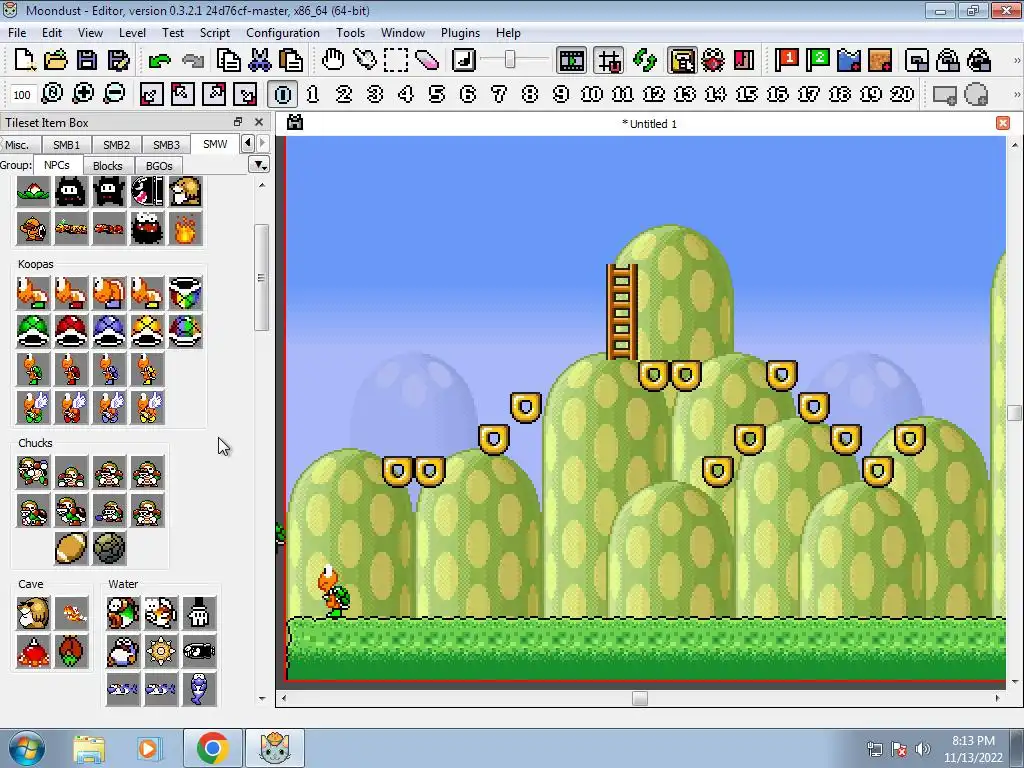Close the Tileset Item Box panel
The width and height of the screenshot is (1024, 768).
point(259,122)
